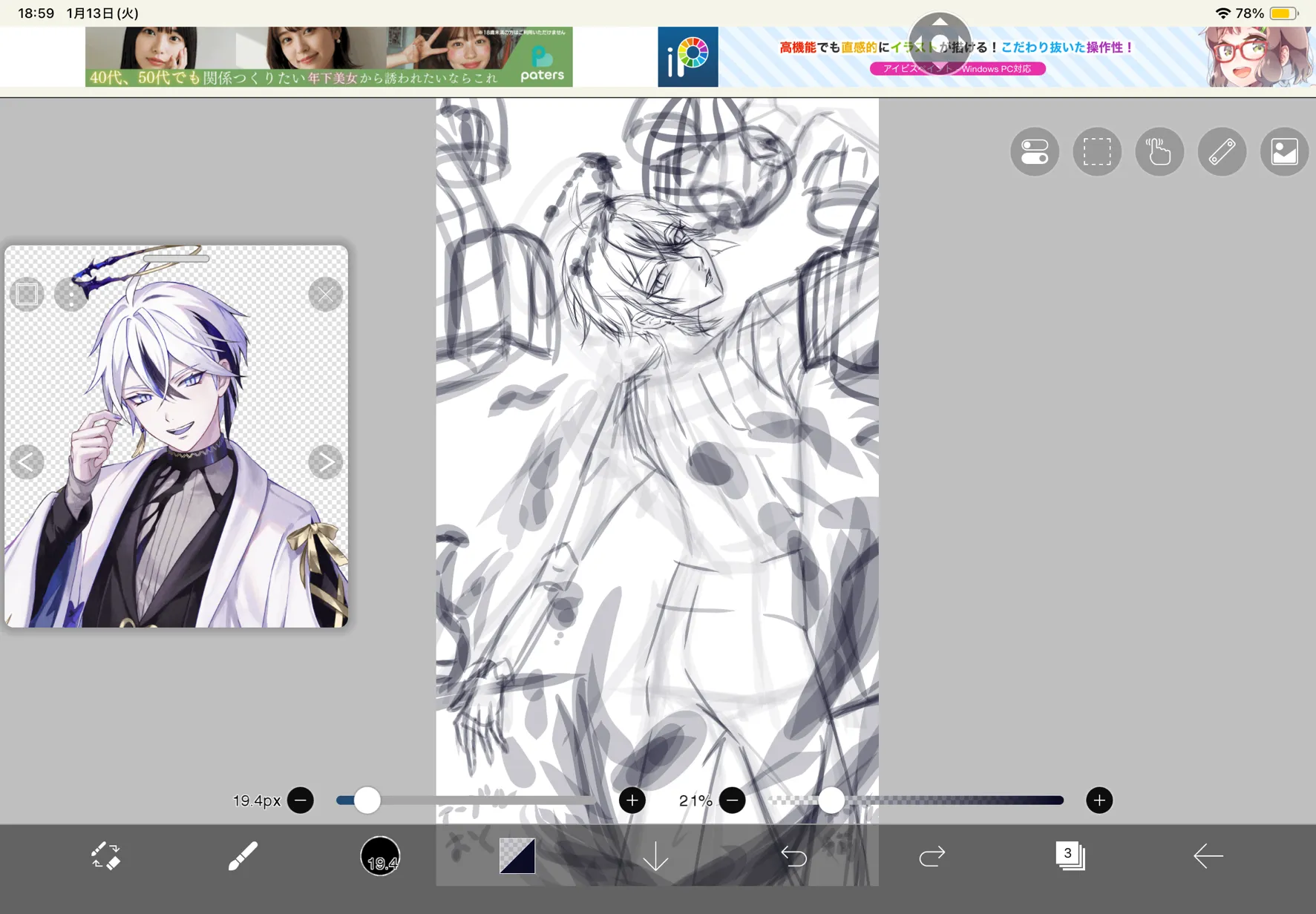Open the material image picker
The width and height of the screenshot is (1316, 914).
coord(1284,152)
